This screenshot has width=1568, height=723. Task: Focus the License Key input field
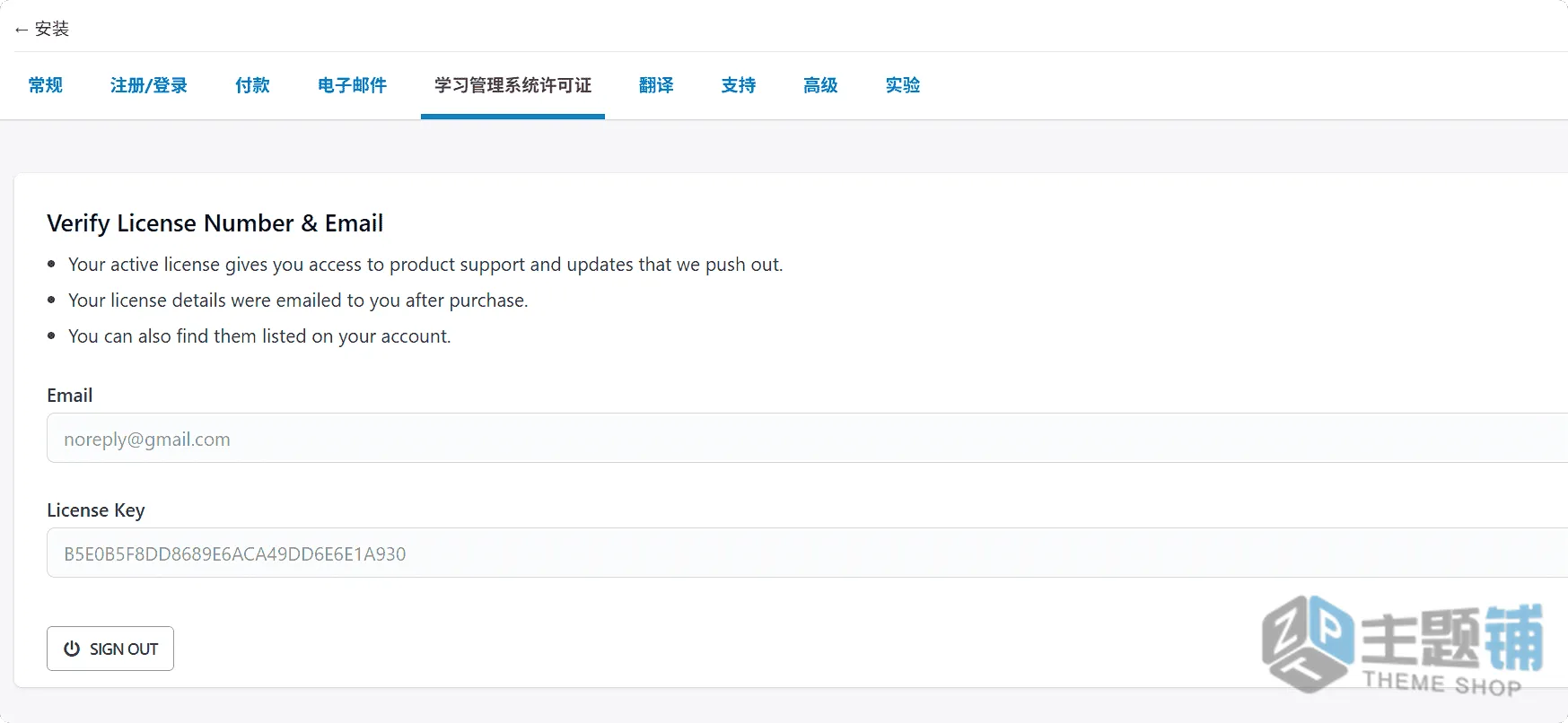click(x=807, y=553)
